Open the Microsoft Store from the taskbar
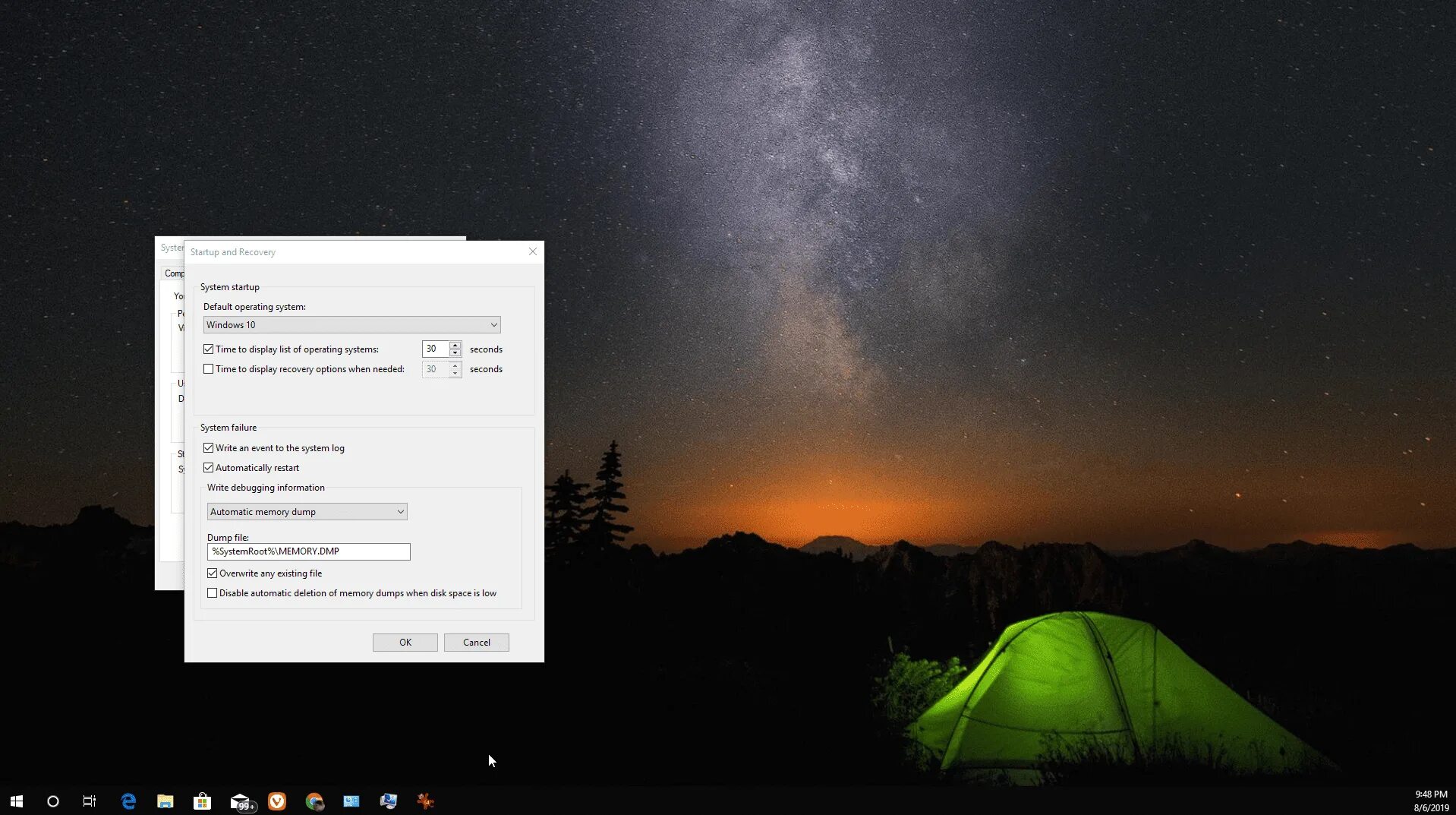This screenshot has height=815, width=1456. click(x=202, y=801)
